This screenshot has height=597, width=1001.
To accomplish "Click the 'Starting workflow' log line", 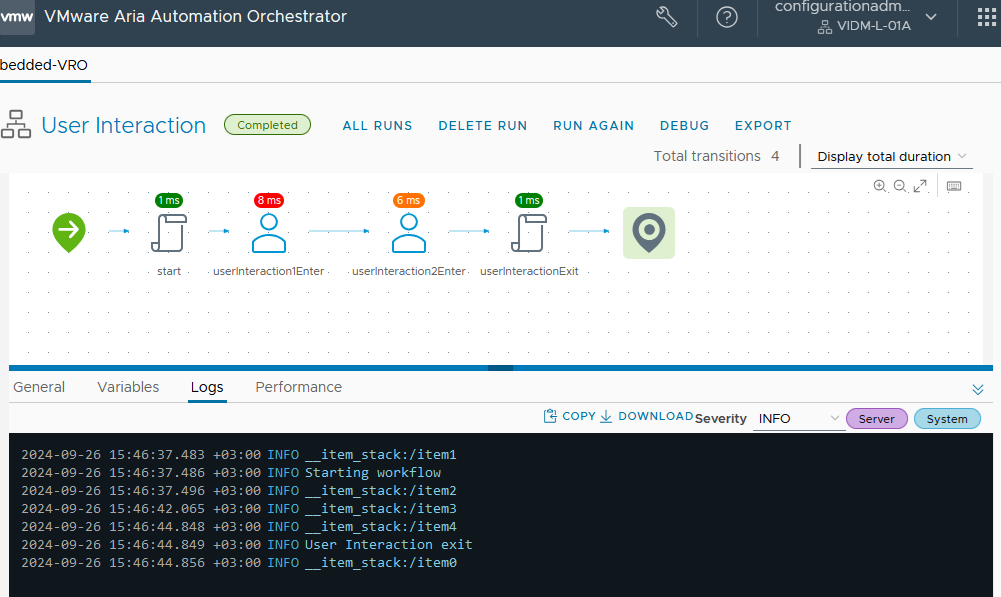I will point(373,472).
